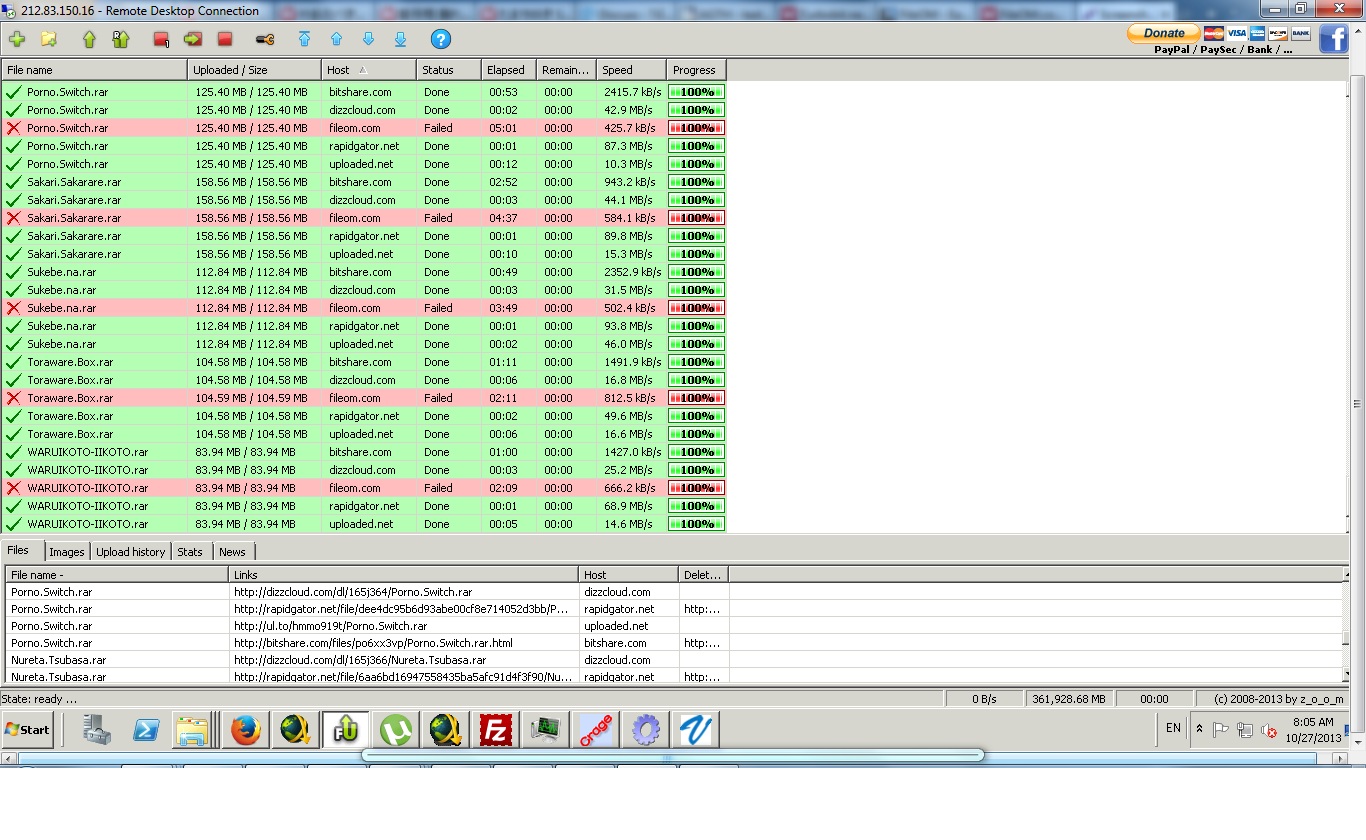Open the Stats tab
Screen dimensions: 1366x840
(190, 552)
